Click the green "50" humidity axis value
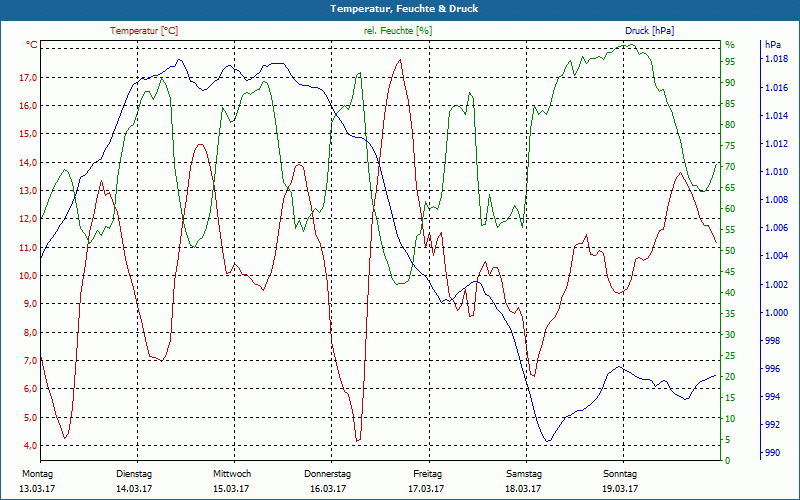800x500 pixels. click(x=730, y=251)
